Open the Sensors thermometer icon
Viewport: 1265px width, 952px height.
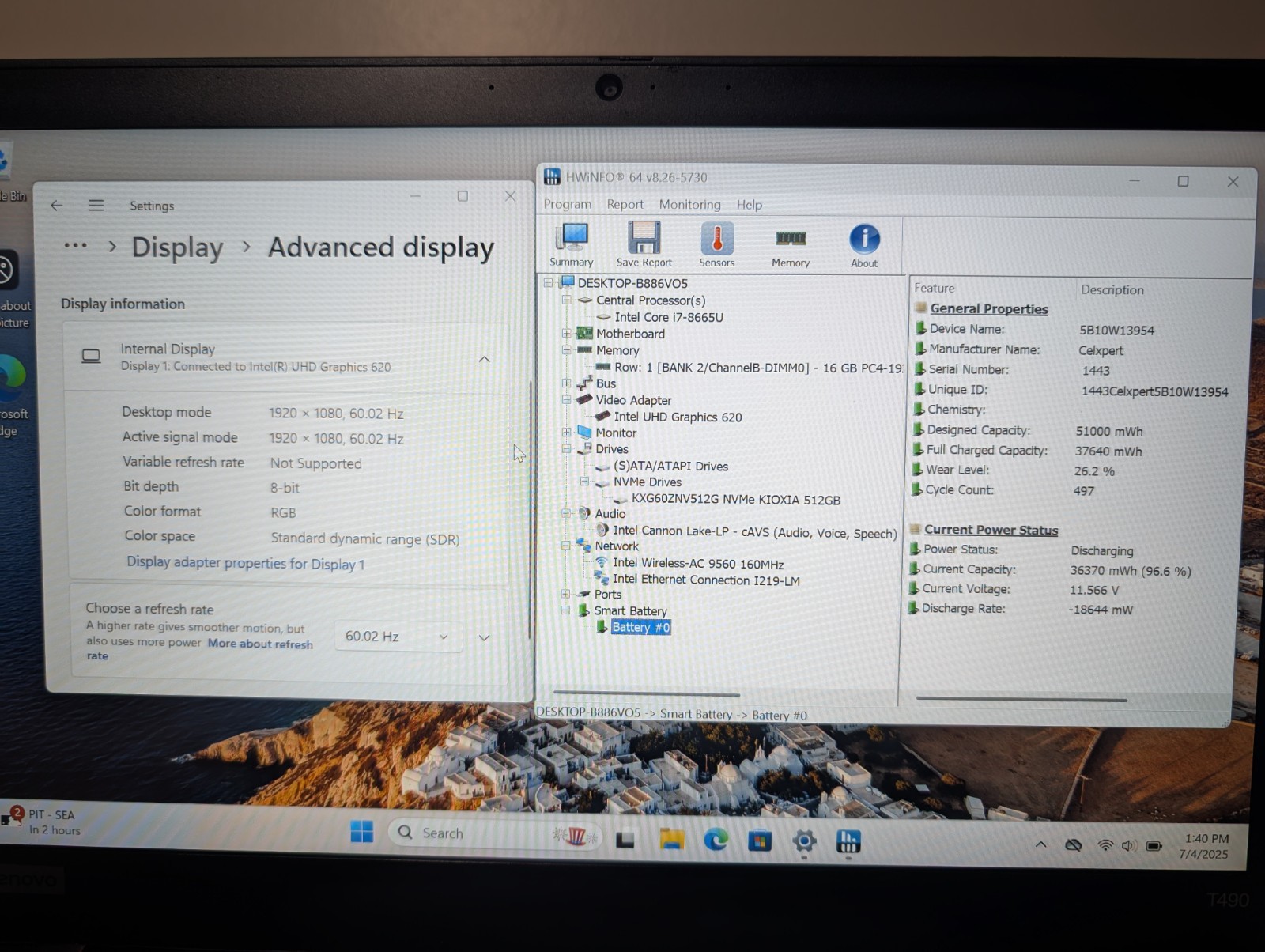pyautogui.click(x=717, y=244)
